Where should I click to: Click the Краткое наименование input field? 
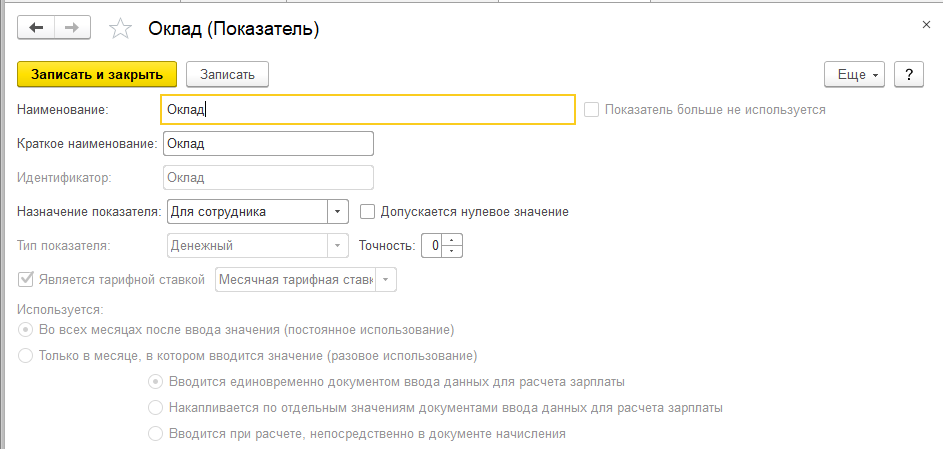tap(267, 144)
